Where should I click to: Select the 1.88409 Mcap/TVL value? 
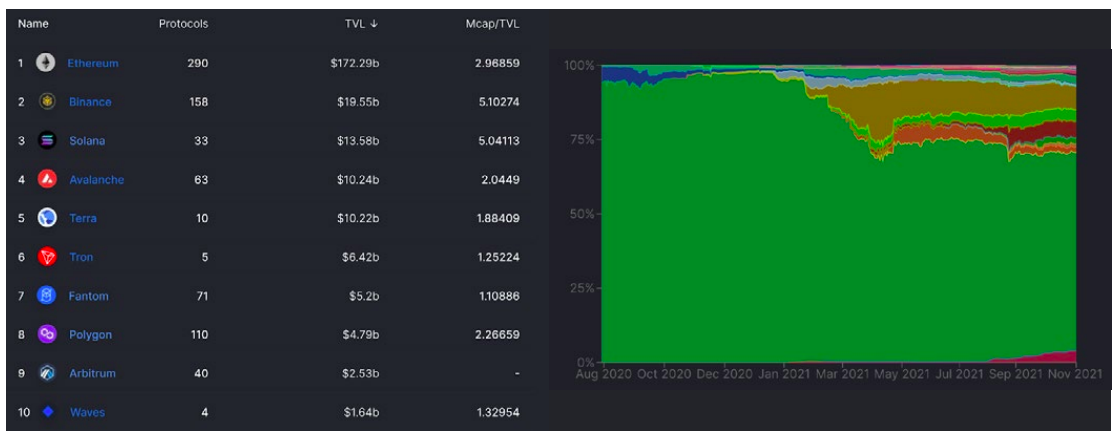(497, 219)
